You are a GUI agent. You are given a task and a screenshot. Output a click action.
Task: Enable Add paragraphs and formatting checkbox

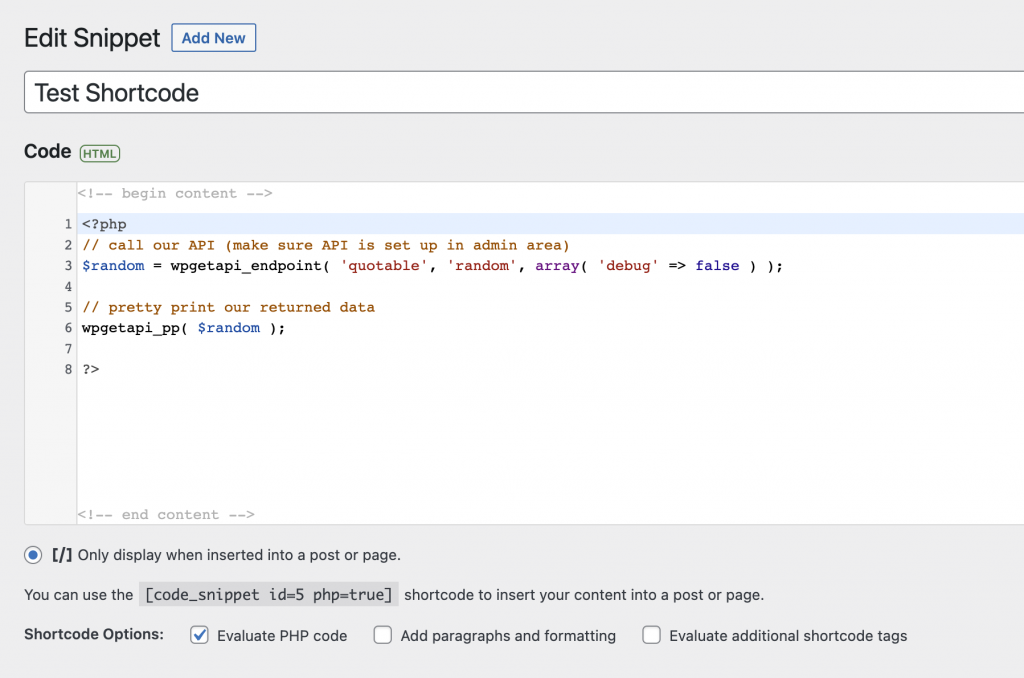coord(383,635)
